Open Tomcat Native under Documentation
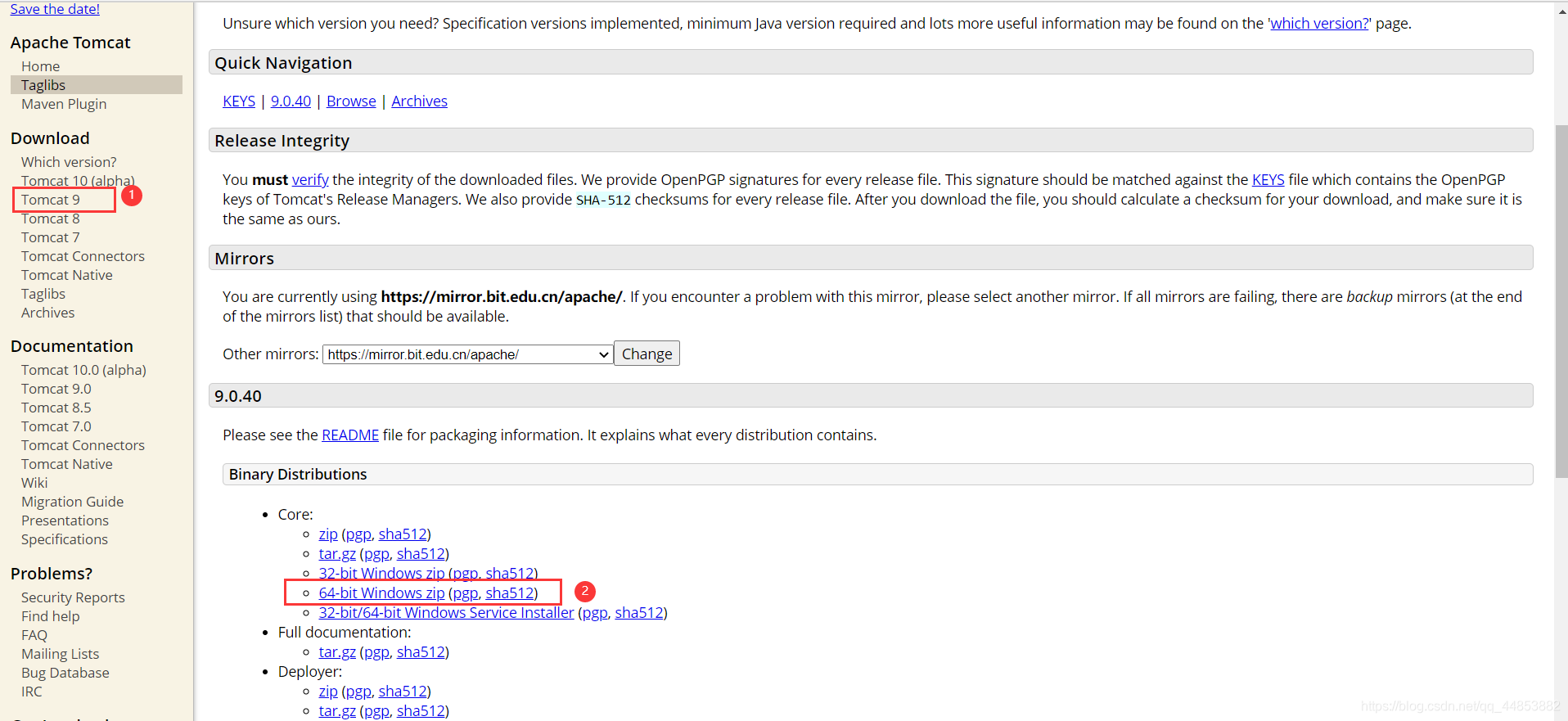 (67, 464)
